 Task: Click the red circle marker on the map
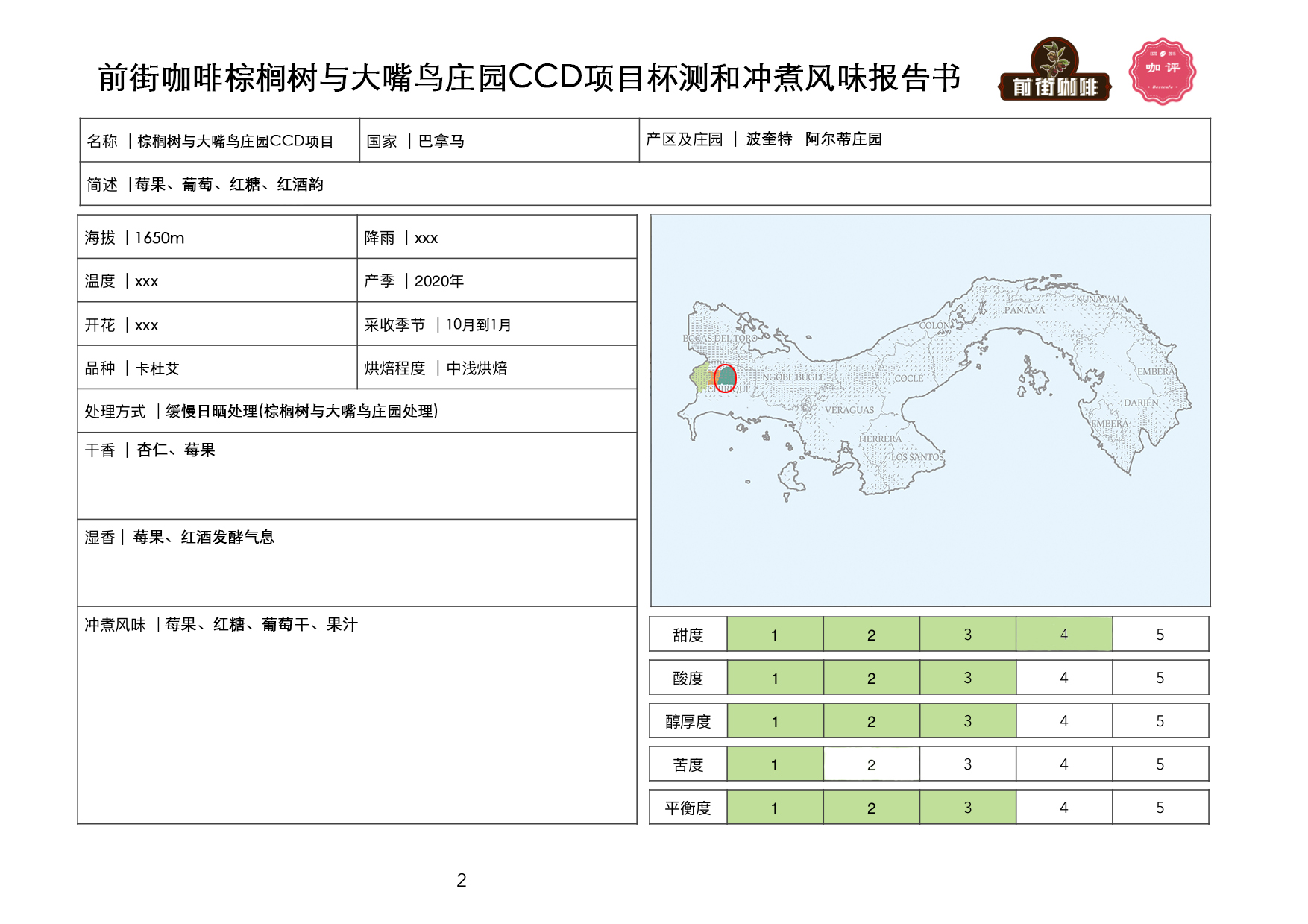click(725, 377)
